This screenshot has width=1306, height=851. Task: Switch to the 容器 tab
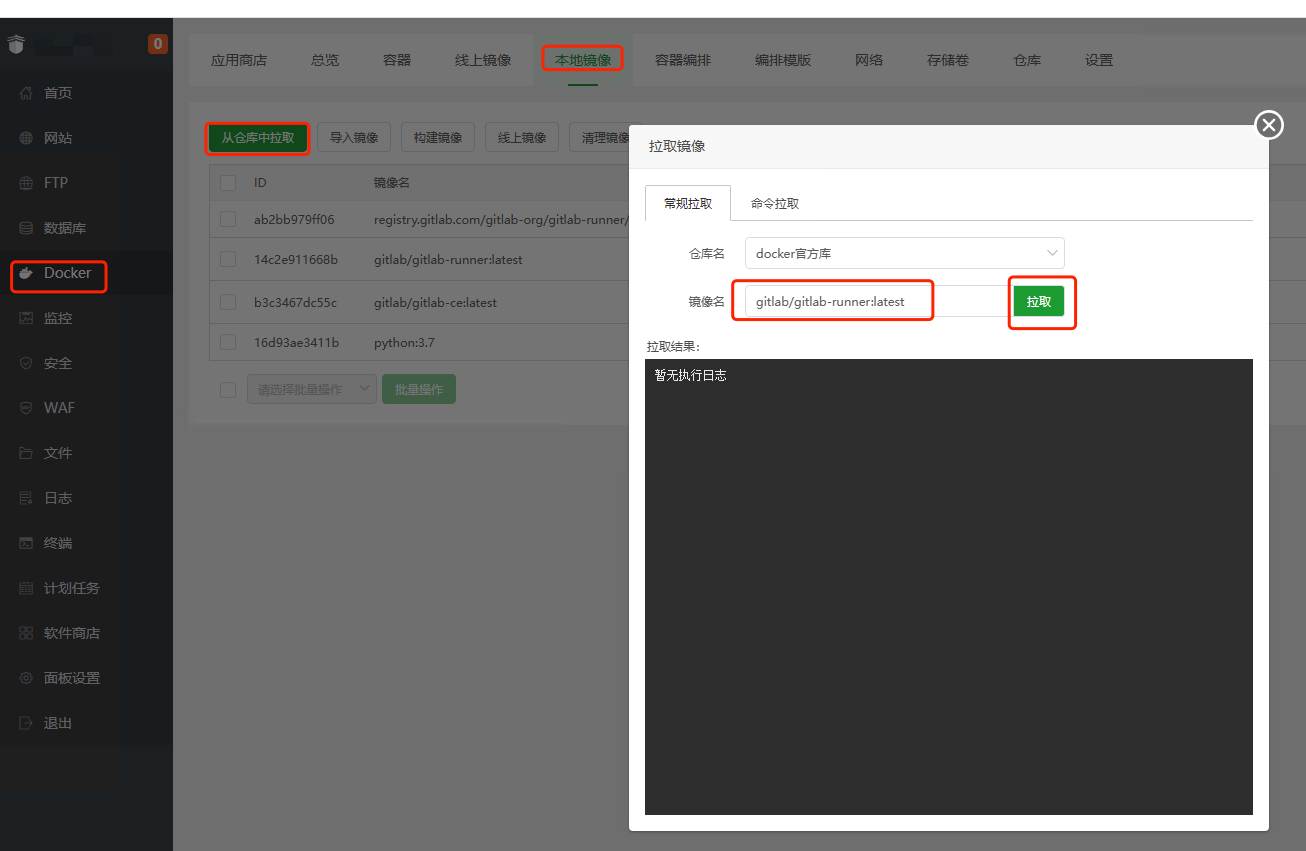[397, 60]
